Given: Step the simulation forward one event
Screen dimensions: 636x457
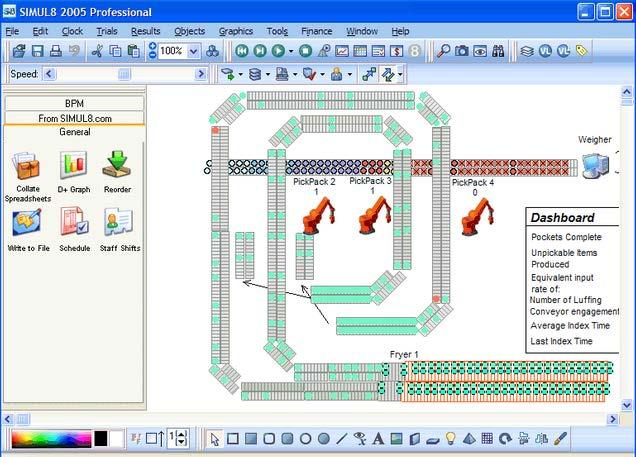Looking at the screenshot, I should coord(260,51).
